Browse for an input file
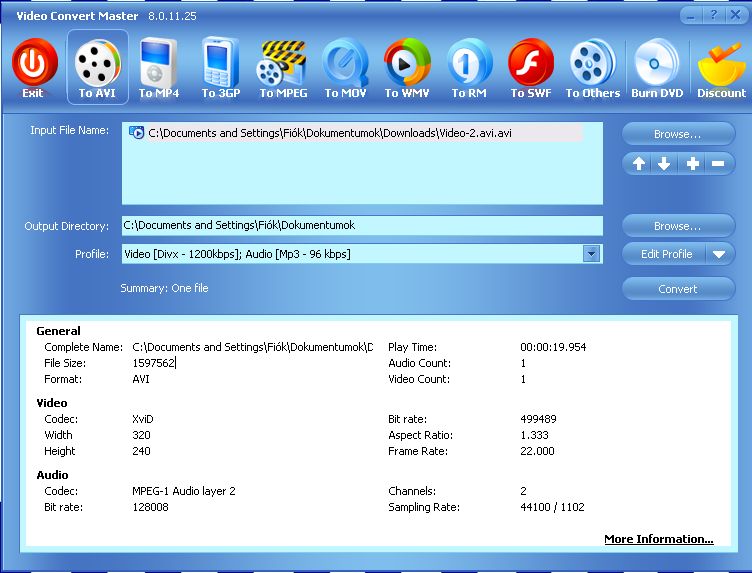 click(678, 134)
